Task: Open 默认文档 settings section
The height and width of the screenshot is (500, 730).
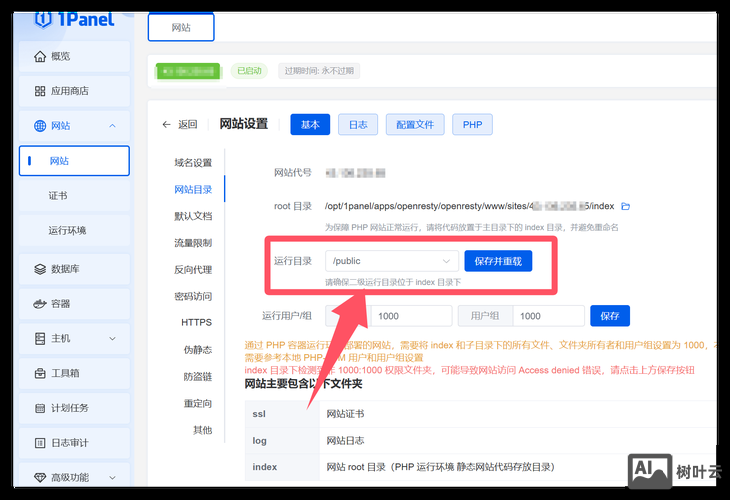Action: click(193, 216)
